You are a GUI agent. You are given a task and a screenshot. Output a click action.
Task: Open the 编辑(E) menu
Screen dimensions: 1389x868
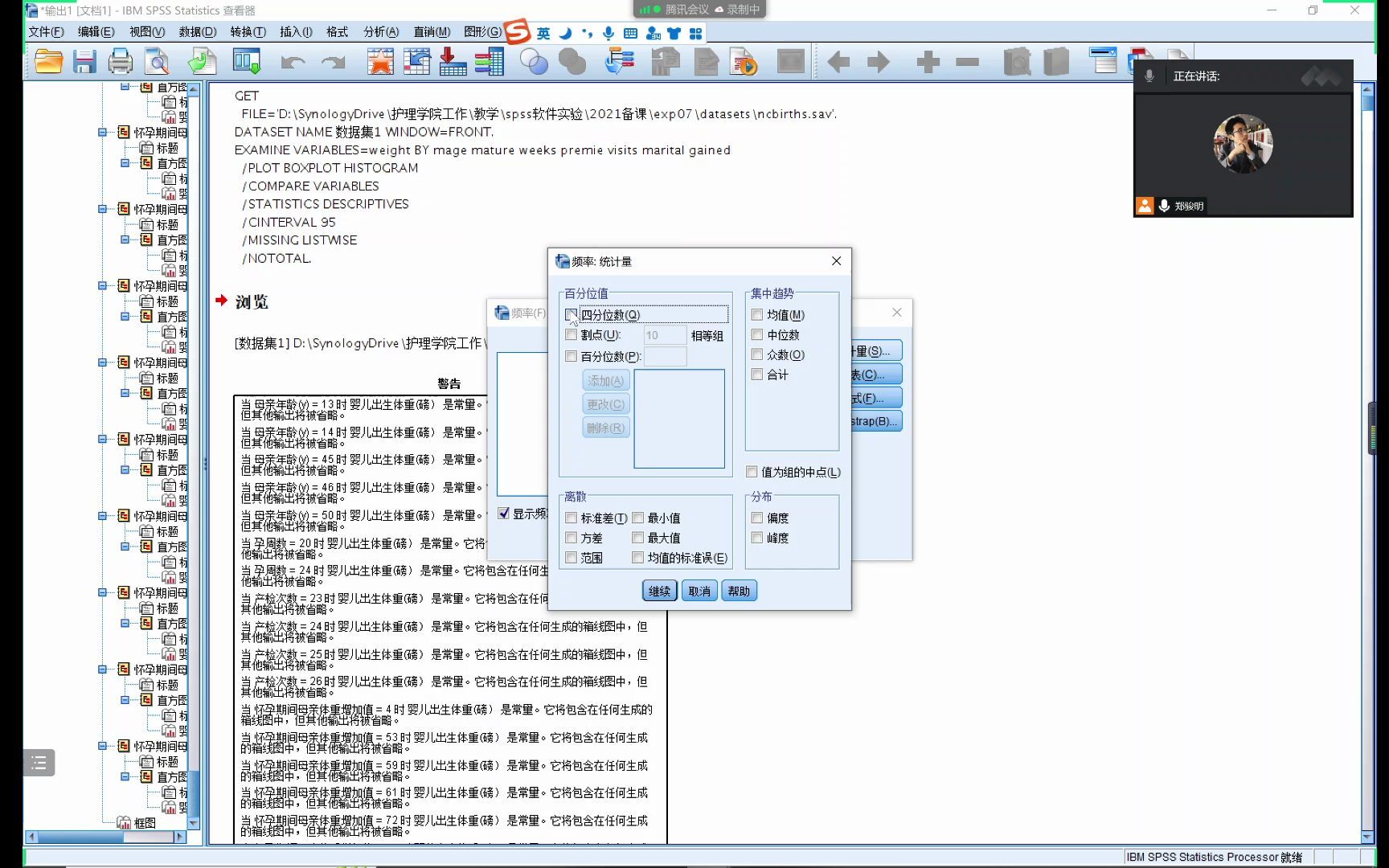click(x=96, y=31)
